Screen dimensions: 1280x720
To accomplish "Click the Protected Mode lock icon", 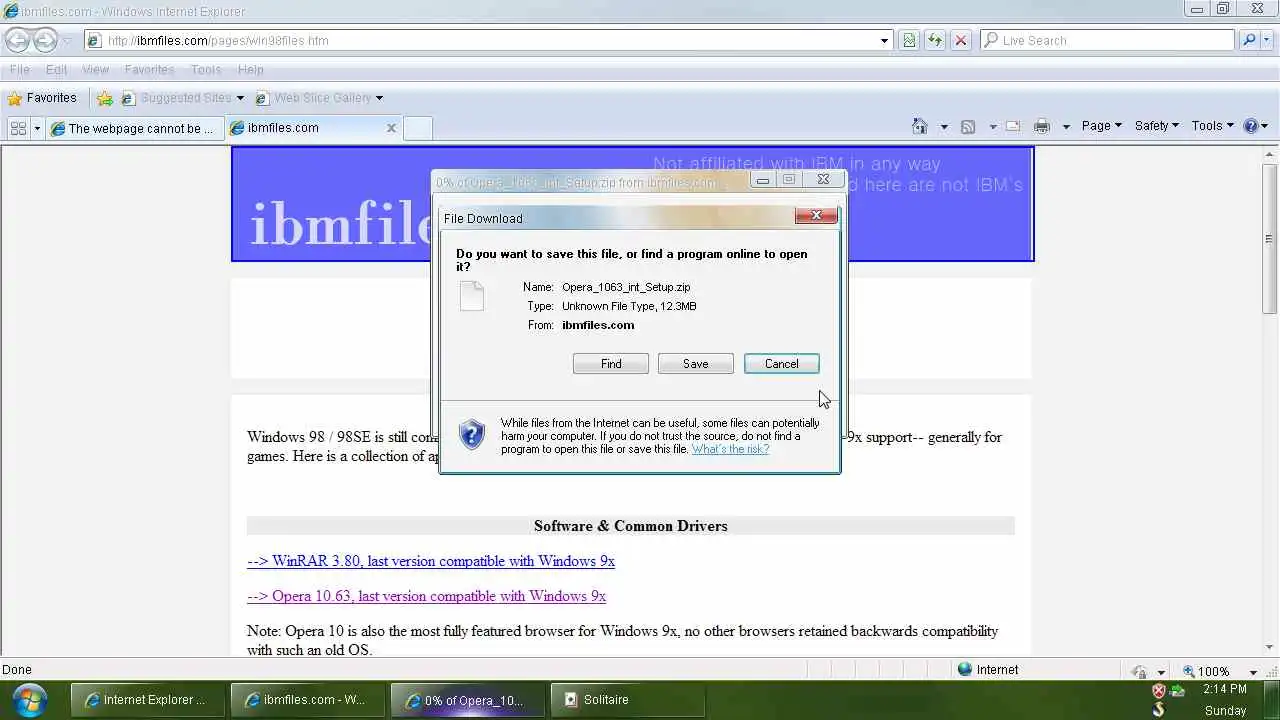I will [x=1138, y=671].
